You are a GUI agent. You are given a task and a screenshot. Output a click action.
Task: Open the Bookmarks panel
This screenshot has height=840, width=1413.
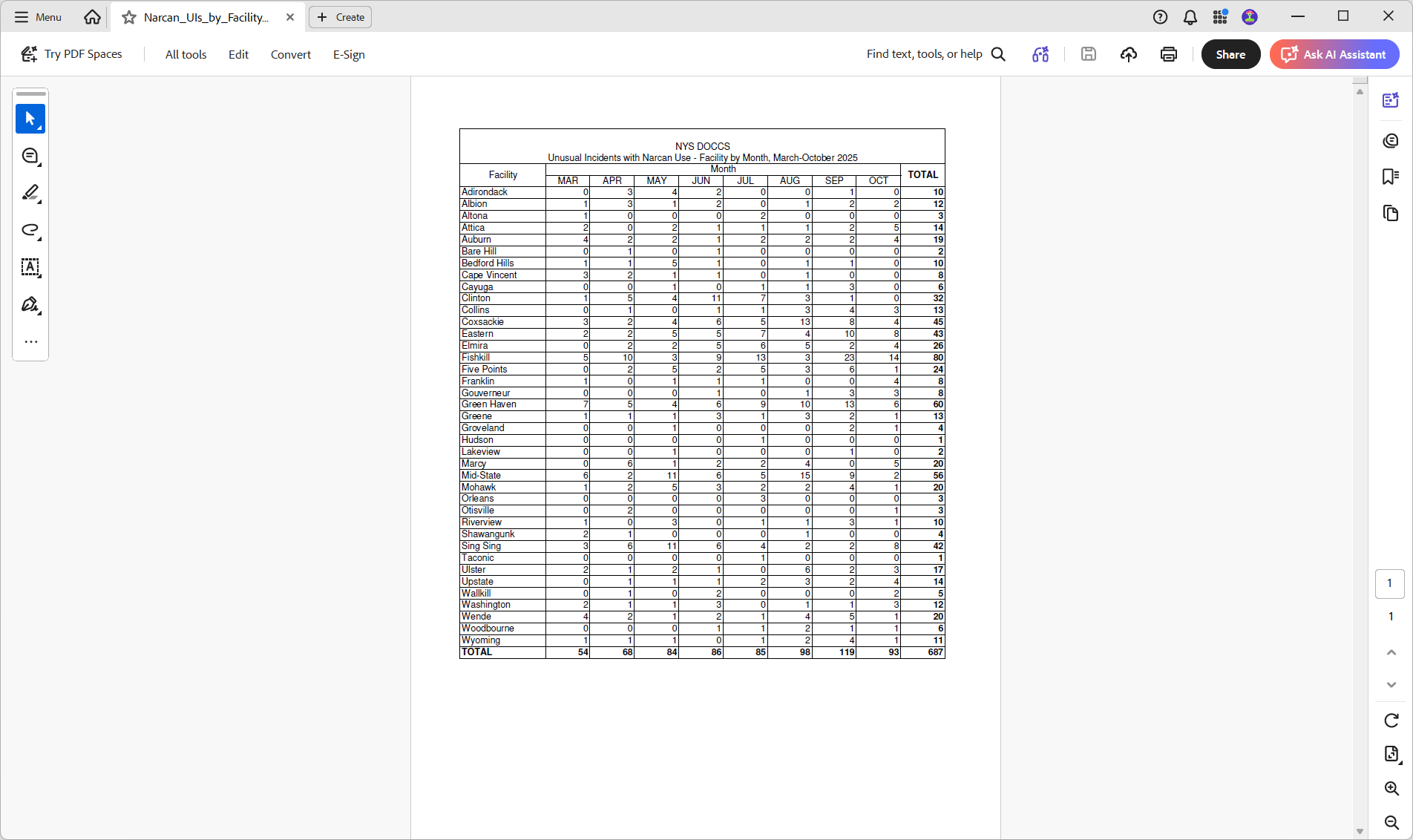coord(1391,176)
